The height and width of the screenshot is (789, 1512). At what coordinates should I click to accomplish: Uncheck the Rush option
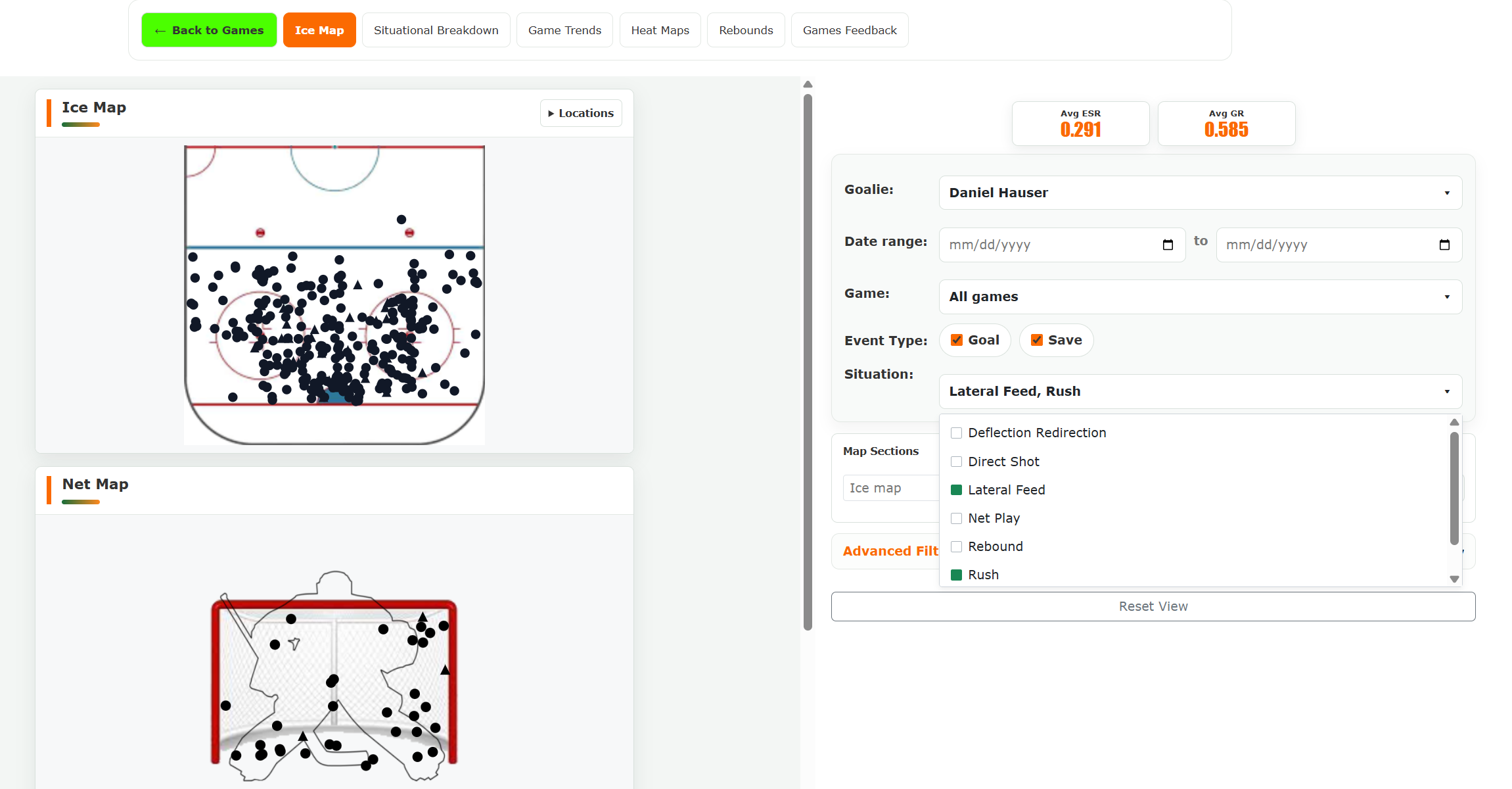pos(957,575)
